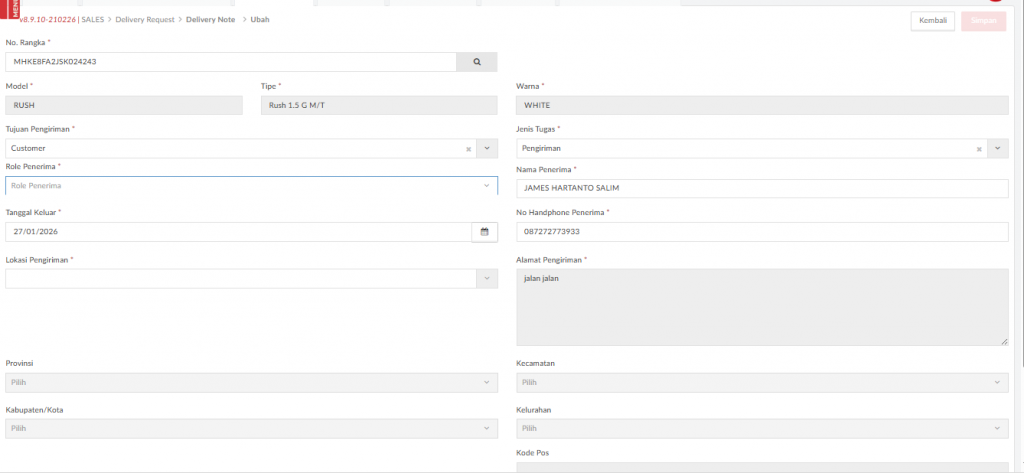This screenshot has width=1024, height=473.
Task: Click the No. Rangka text field
Action: (230, 62)
